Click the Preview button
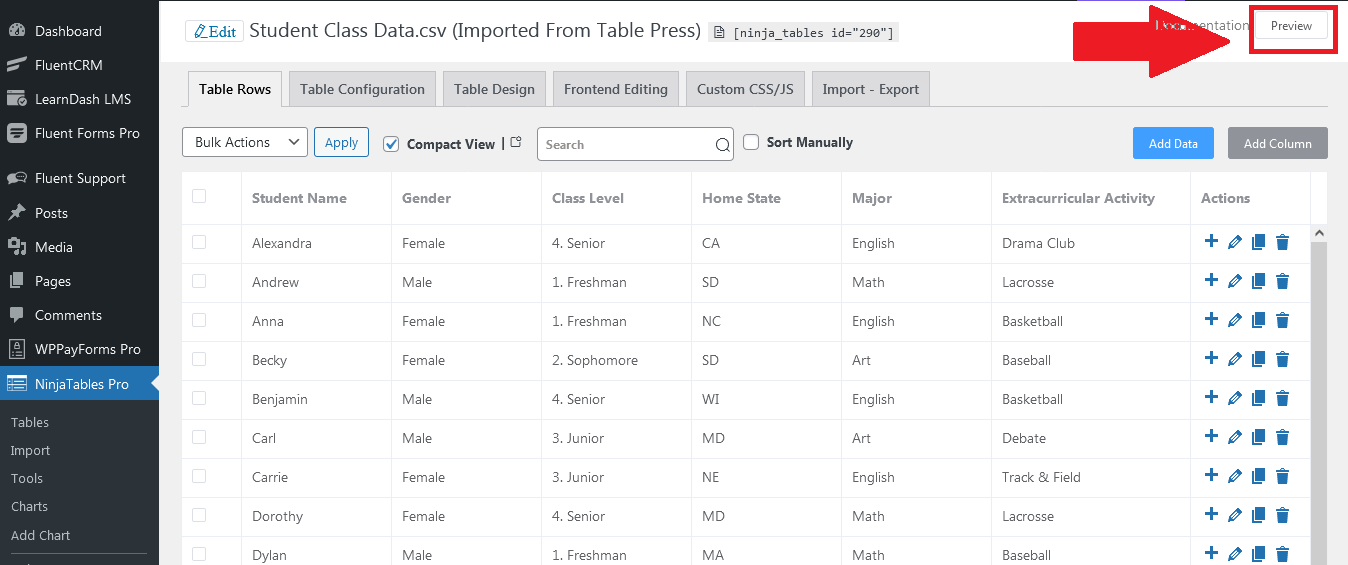Image resolution: width=1348 pixels, height=565 pixels. tap(1291, 26)
